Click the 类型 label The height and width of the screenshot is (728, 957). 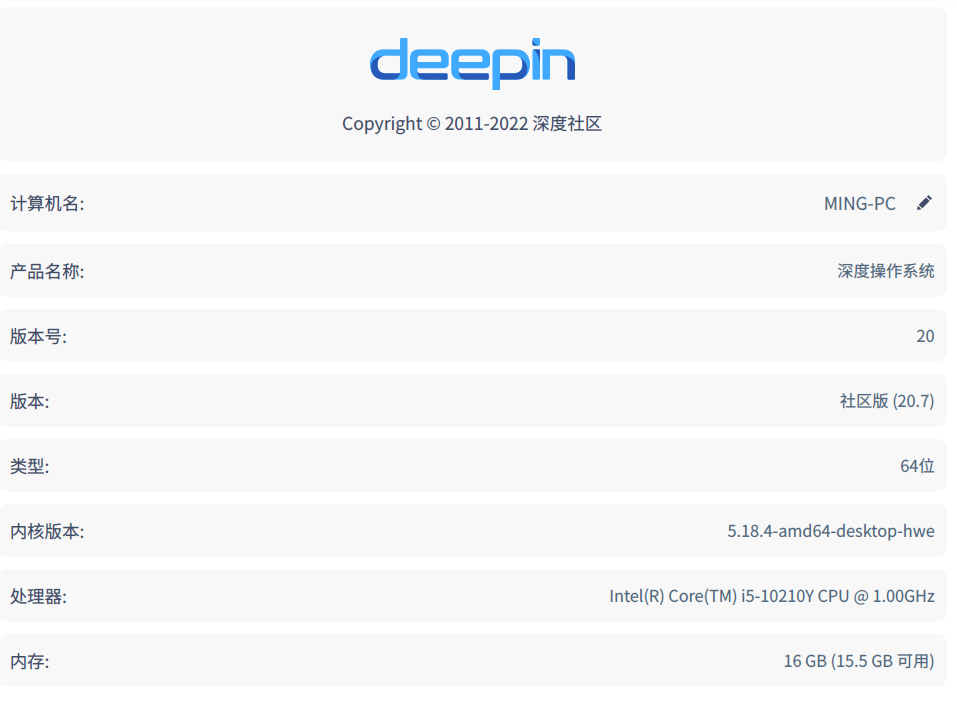(29, 466)
